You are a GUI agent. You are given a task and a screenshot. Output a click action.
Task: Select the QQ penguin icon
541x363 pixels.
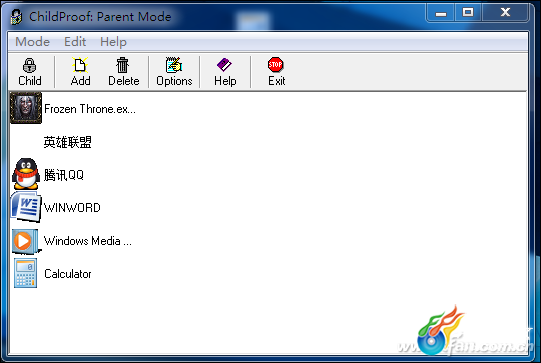coord(26,174)
